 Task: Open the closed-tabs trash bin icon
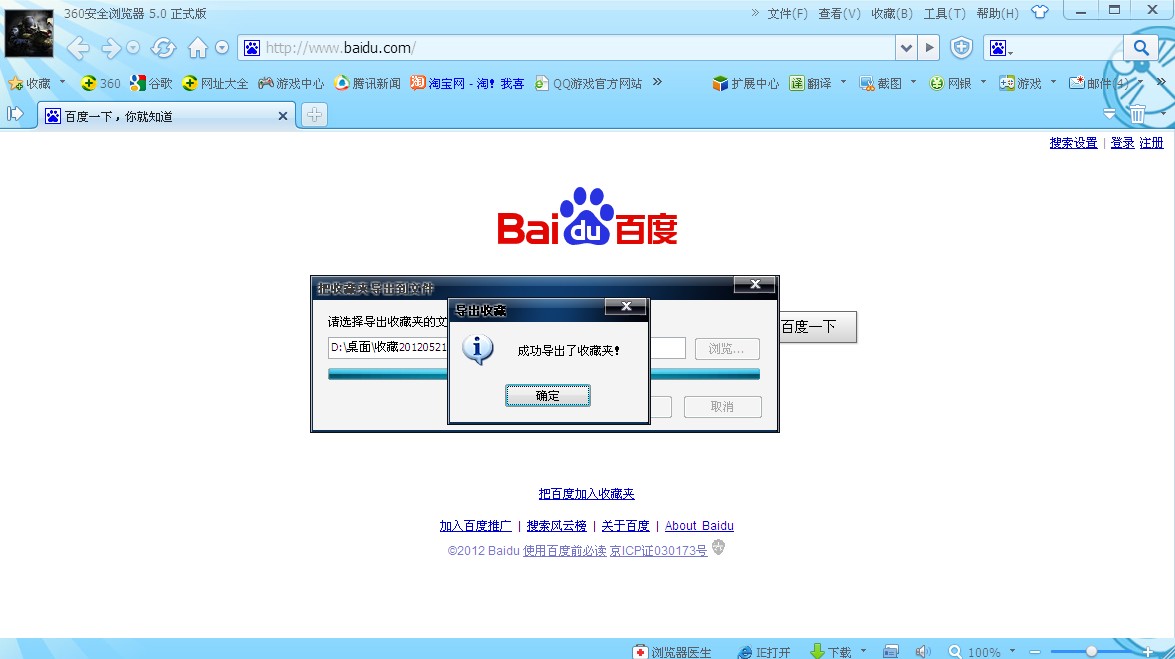1138,114
